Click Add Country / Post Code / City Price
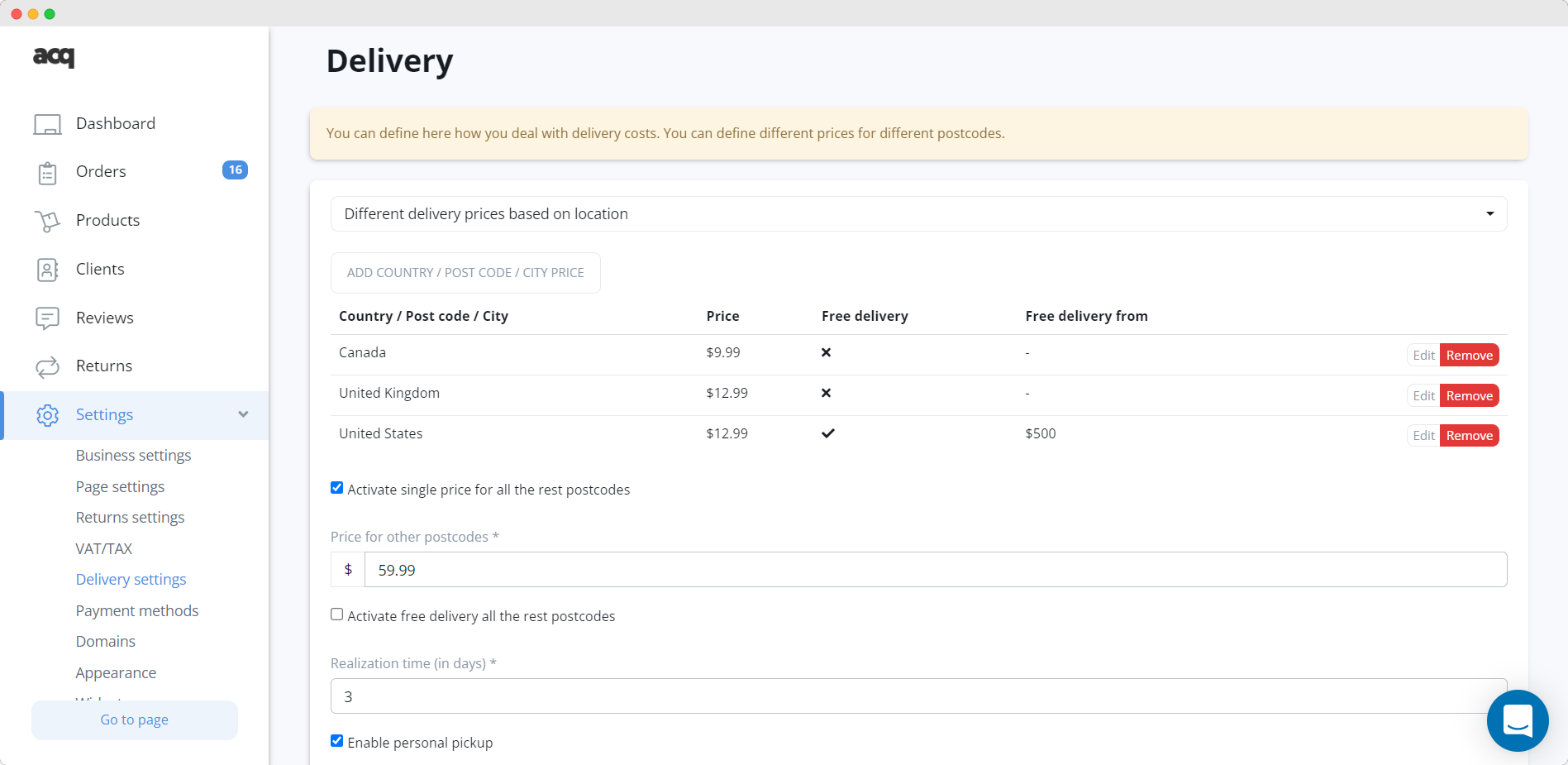 click(465, 273)
